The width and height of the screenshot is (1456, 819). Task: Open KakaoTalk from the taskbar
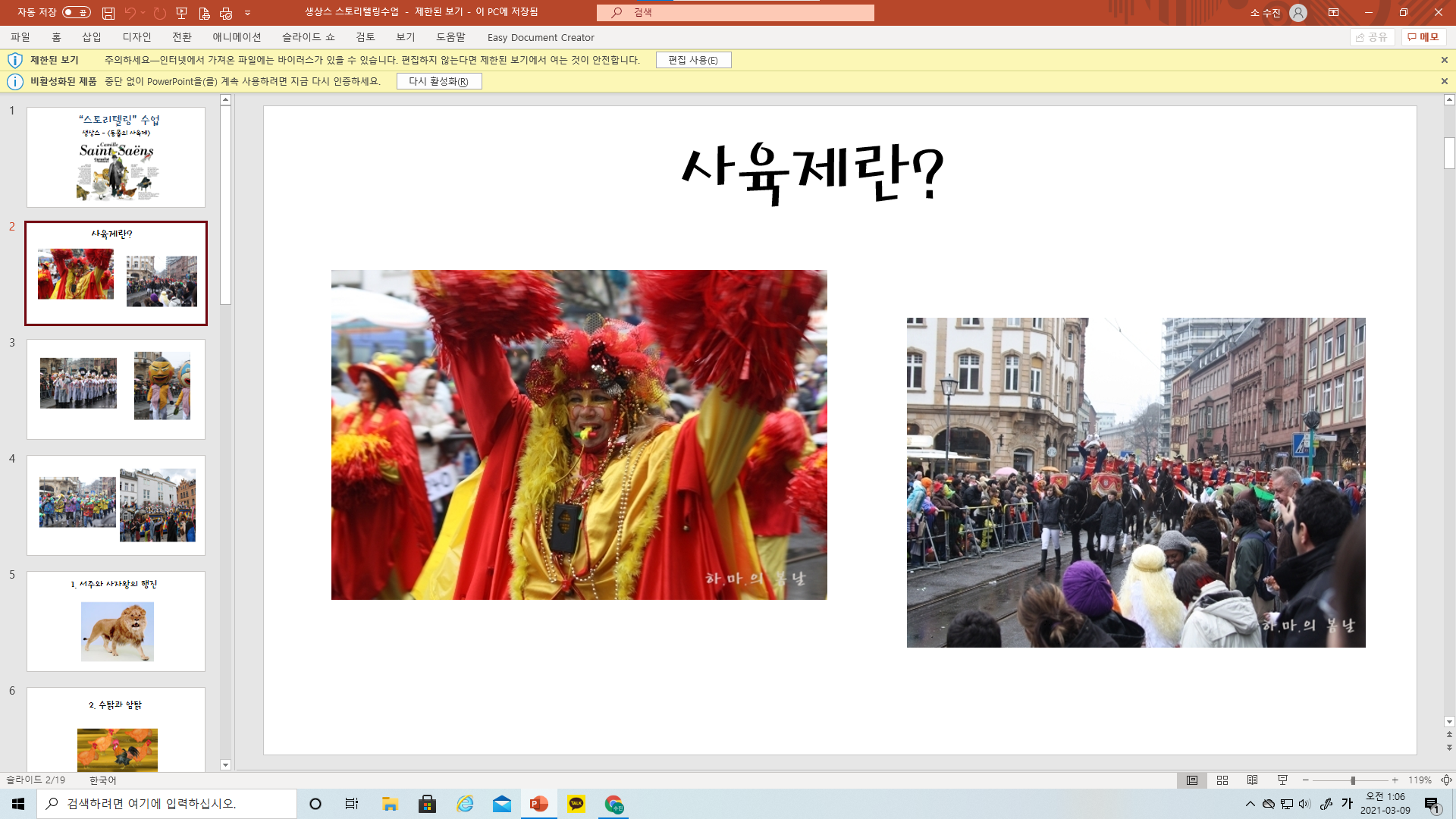click(x=576, y=804)
